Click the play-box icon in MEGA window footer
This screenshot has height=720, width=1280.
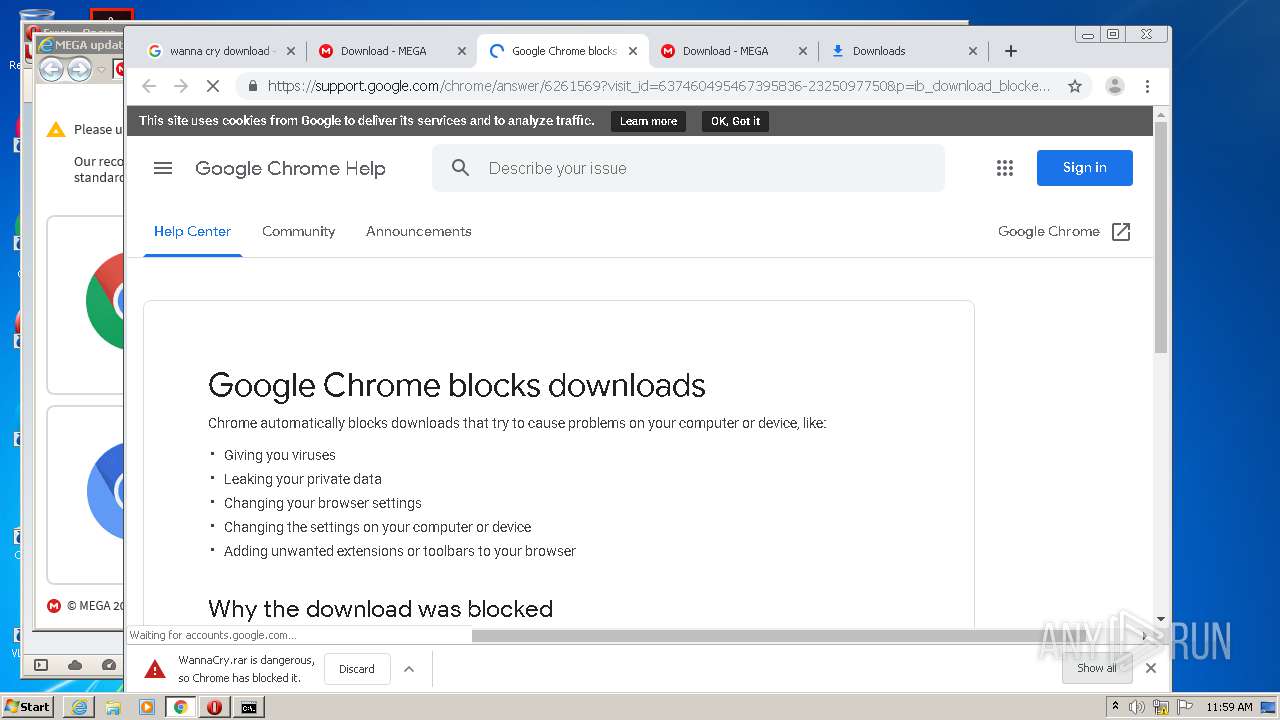point(41,665)
